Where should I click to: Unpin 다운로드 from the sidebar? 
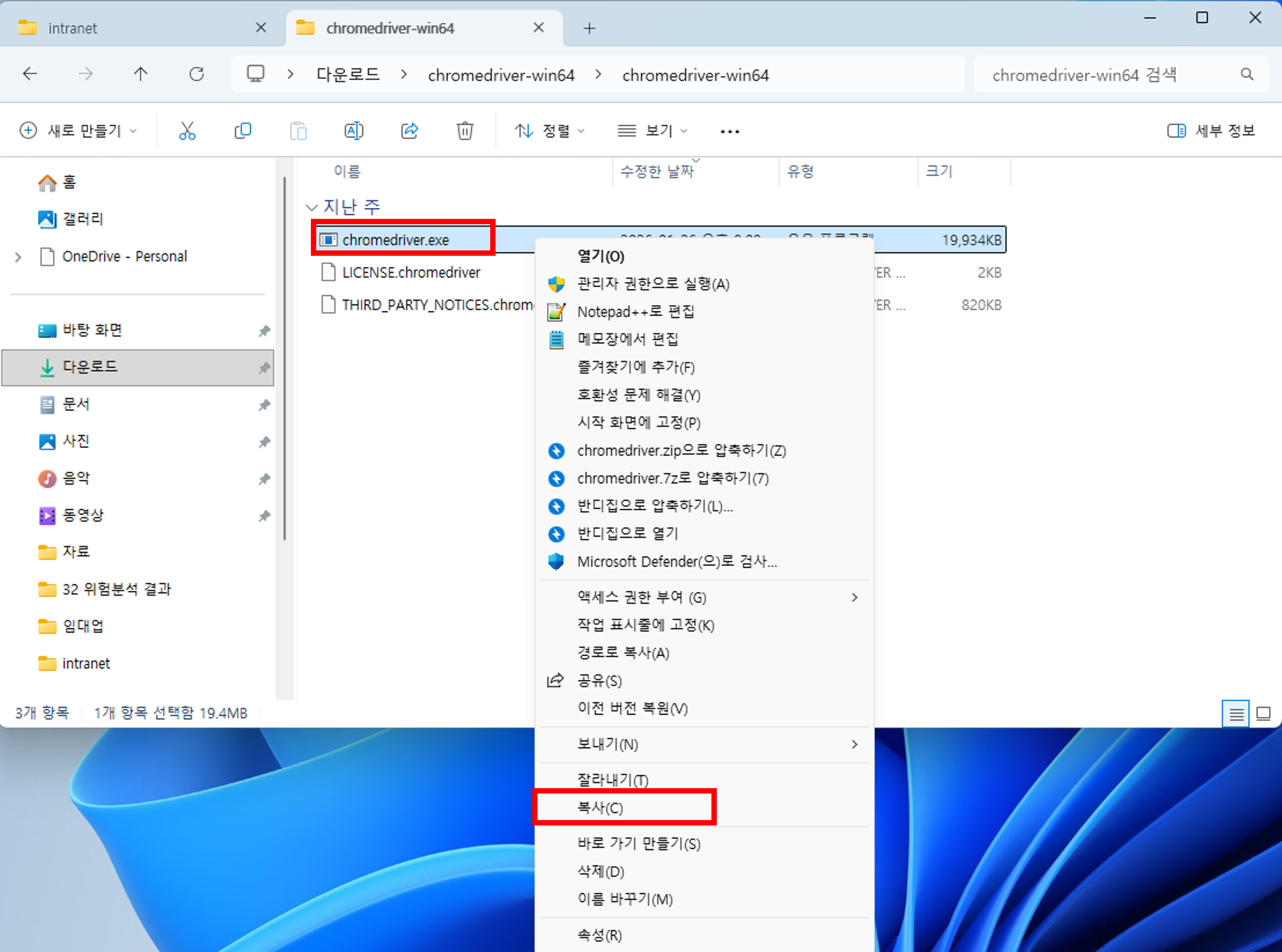pyautogui.click(x=265, y=368)
